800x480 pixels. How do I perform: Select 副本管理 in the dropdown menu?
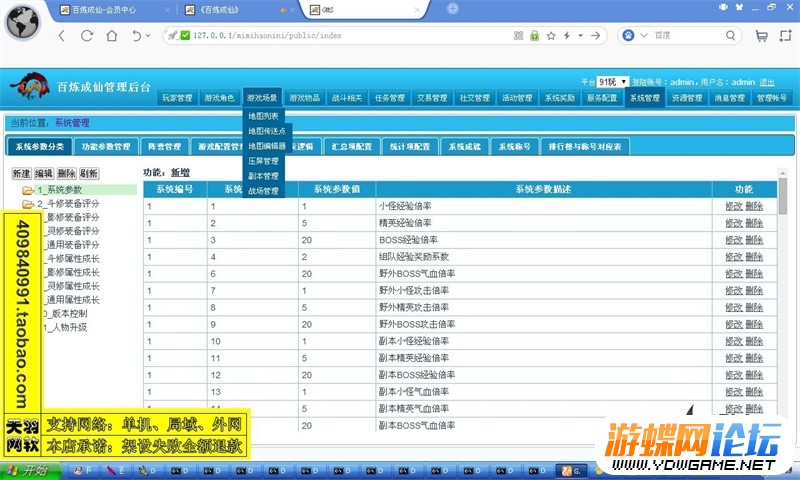[263, 176]
